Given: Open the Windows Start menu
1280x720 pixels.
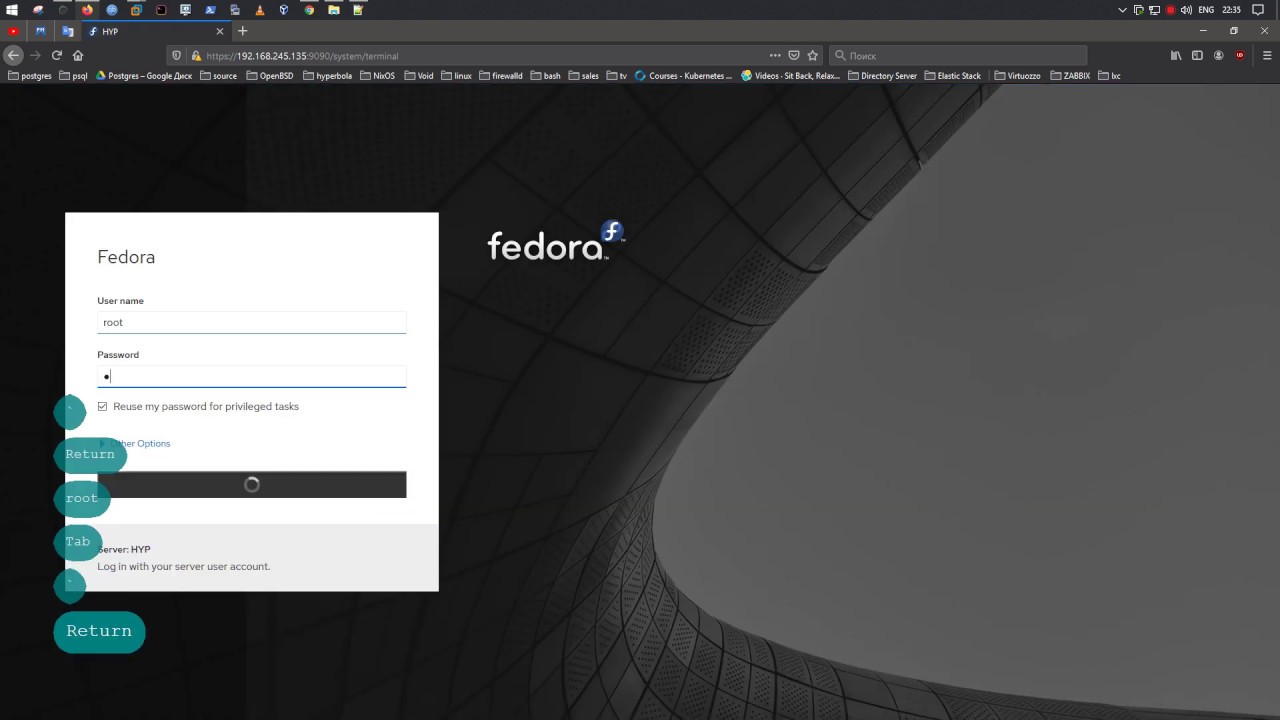Looking at the screenshot, I should [12, 10].
